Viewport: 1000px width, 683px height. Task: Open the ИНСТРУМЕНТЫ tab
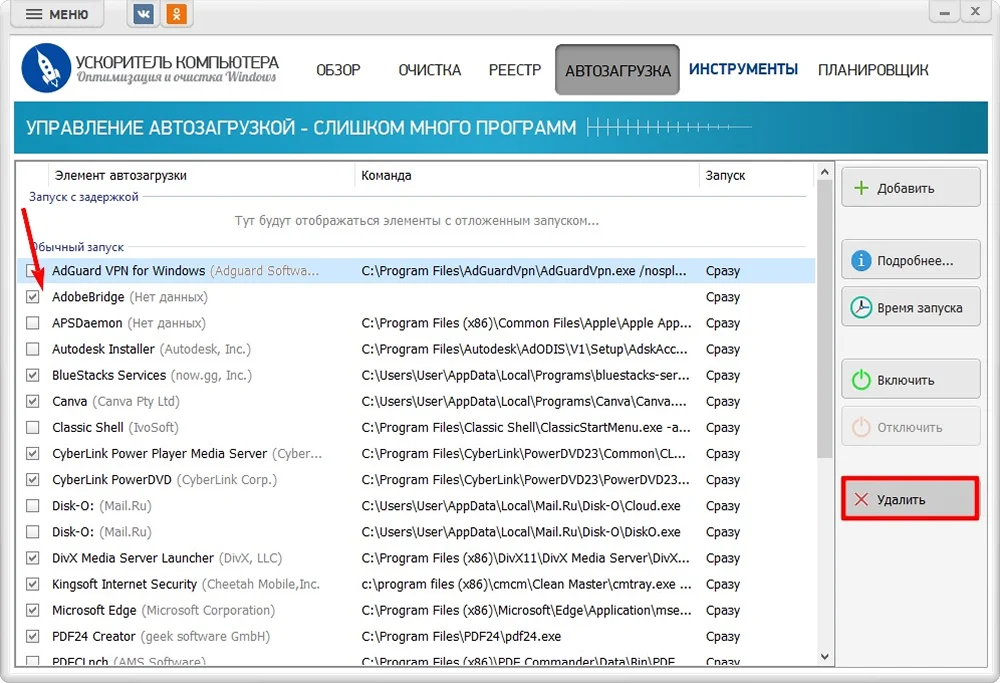(743, 70)
